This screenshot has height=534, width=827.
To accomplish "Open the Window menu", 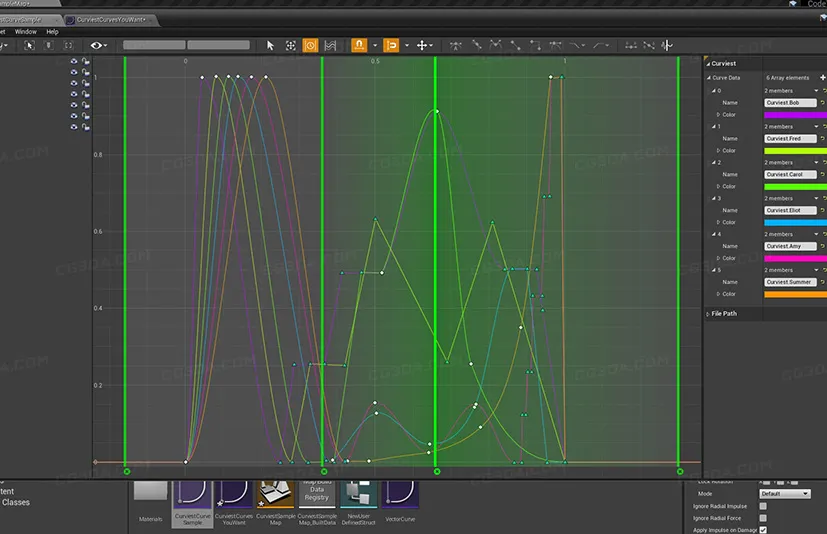I will click(25, 32).
